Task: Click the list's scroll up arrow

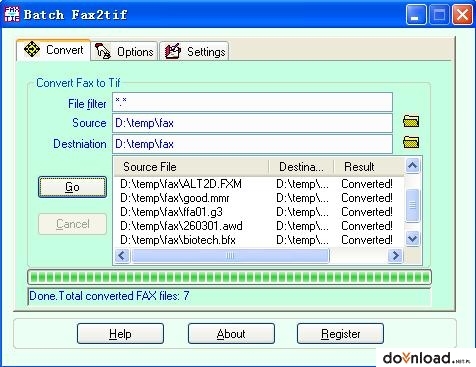Action: pos(413,165)
